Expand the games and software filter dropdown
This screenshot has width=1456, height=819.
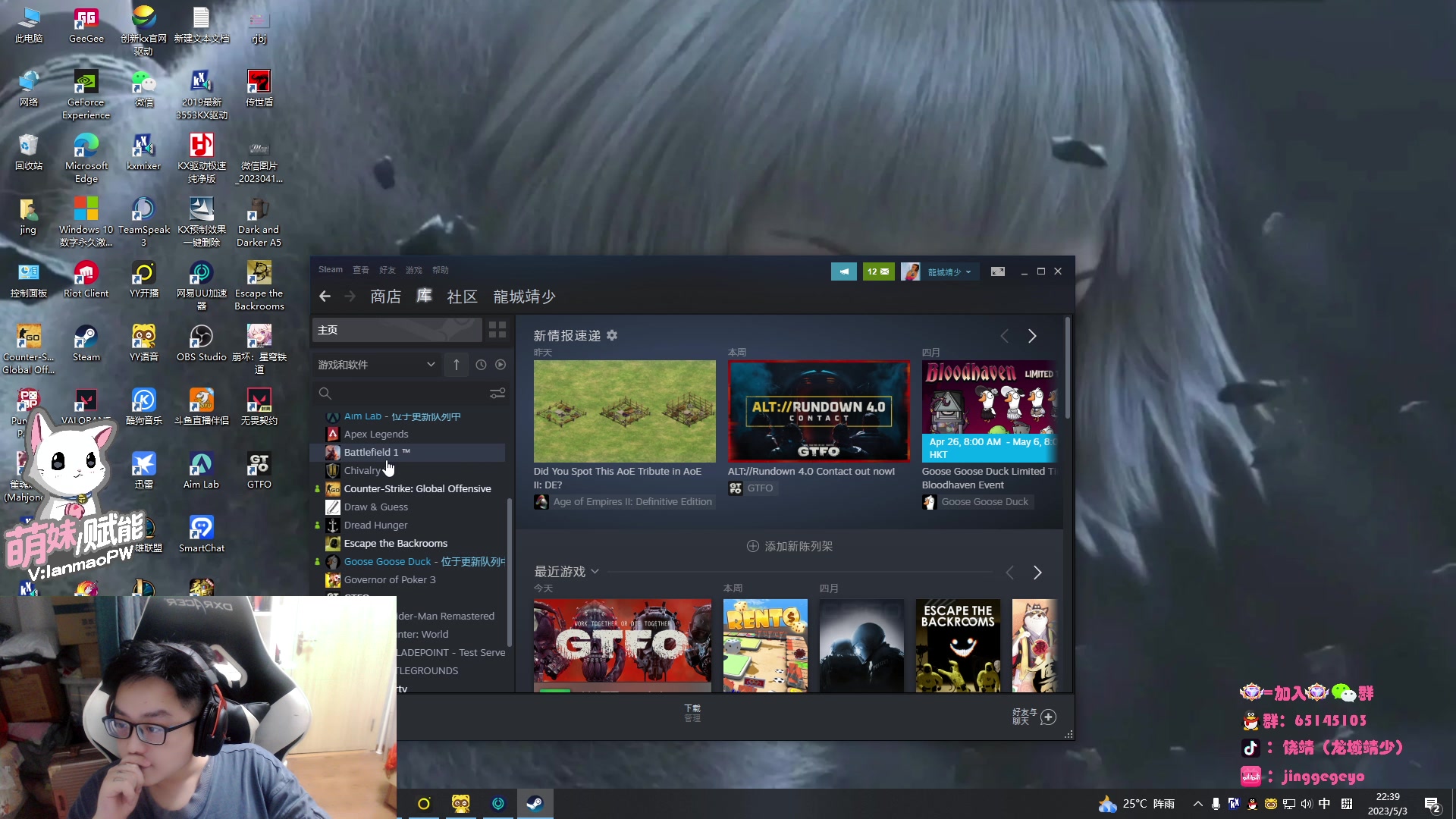click(x=376, y=365)
